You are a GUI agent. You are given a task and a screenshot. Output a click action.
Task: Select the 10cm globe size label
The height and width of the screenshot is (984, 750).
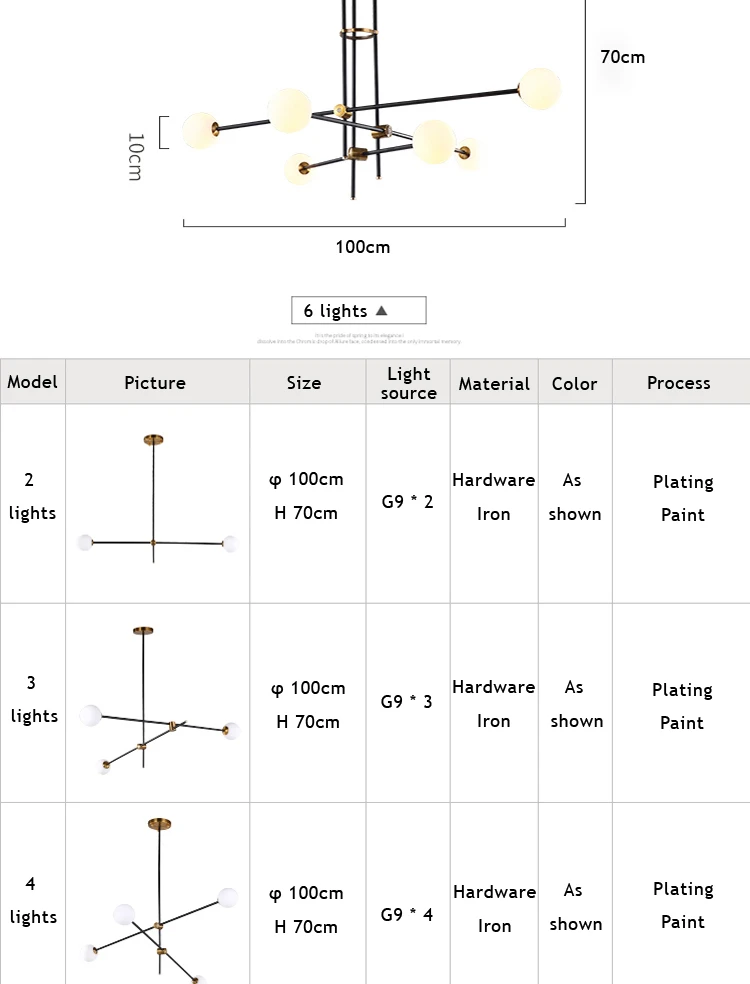click(136, 156)
